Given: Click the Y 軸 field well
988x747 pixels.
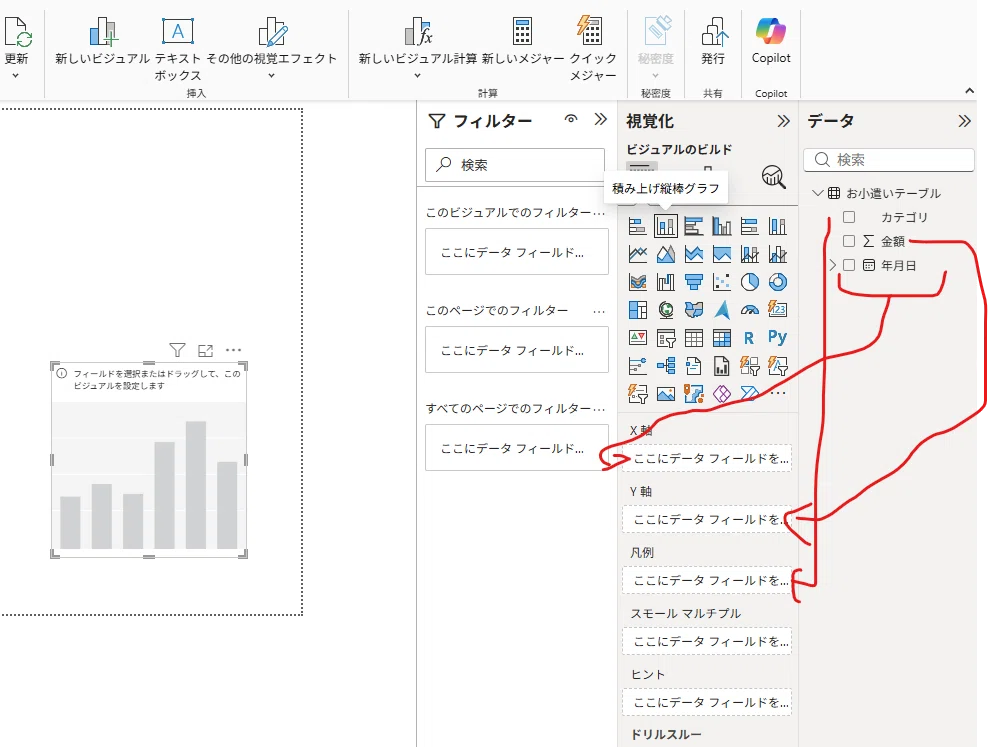Looking at the screenshot, I should [707, 520].
